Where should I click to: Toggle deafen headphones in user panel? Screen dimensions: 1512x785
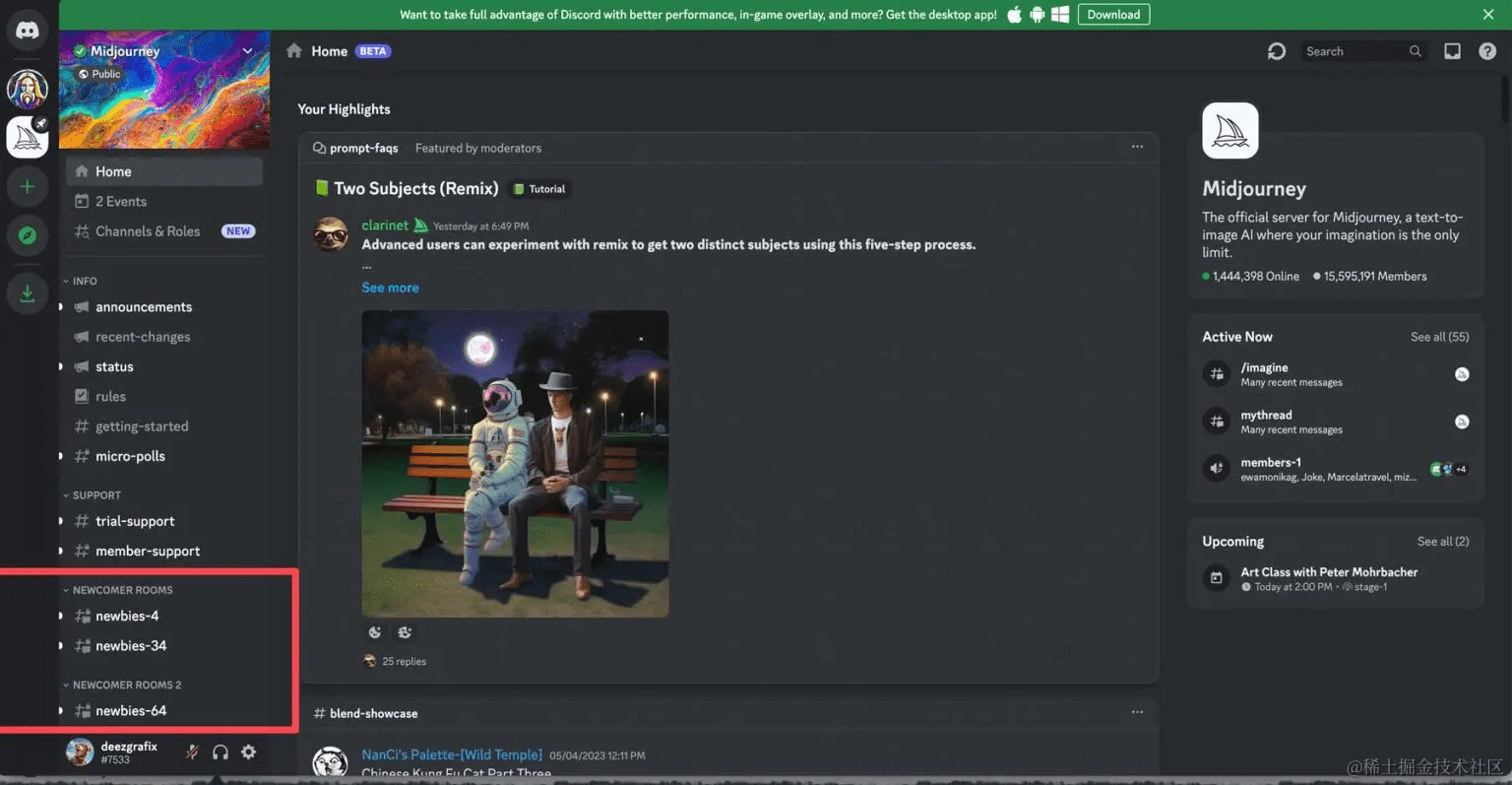pyautogui.click(x=220, y=752)
